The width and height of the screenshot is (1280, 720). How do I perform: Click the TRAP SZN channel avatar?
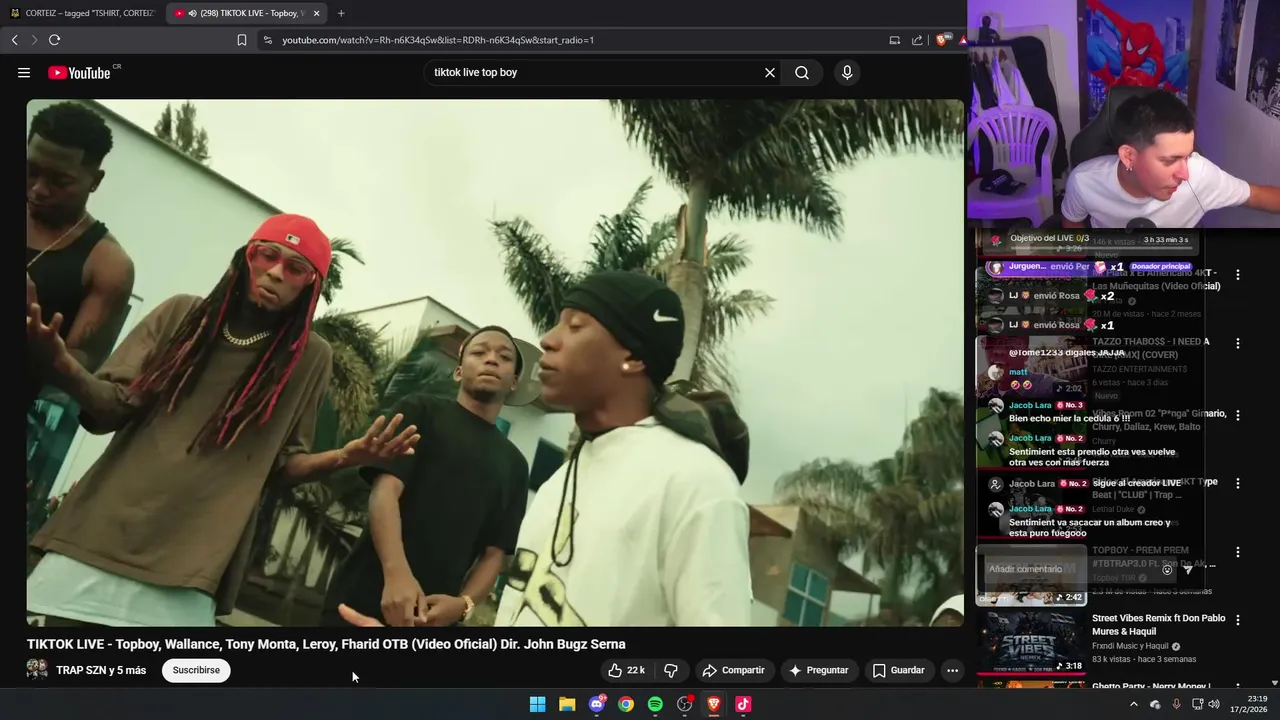pyautogui.click(x=37, y=670)
